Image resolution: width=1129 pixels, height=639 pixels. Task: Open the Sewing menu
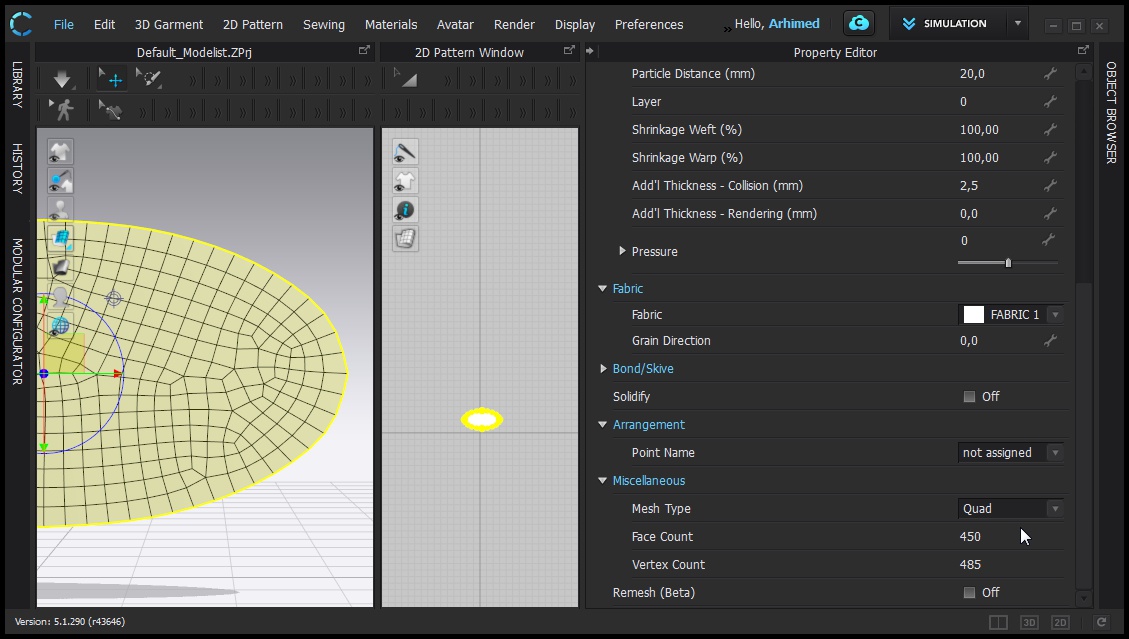coord(323,24)
